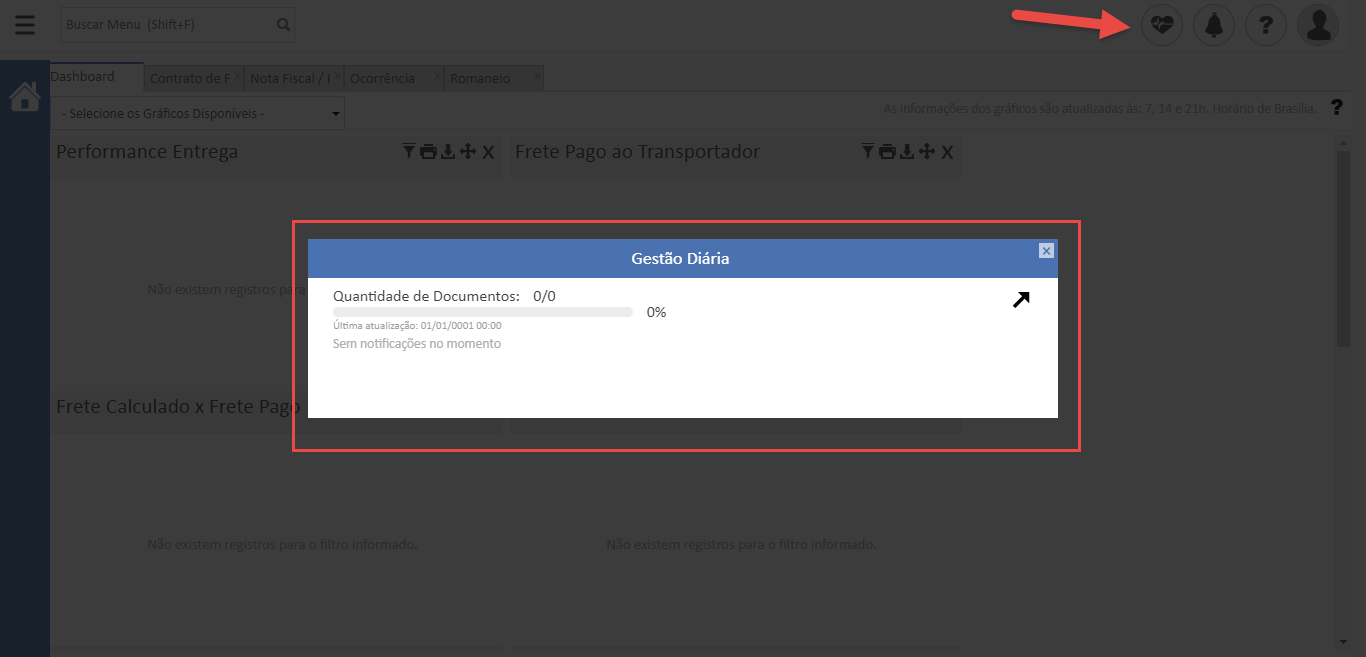Image resolution: width=1366 pixels, height=657 pixels.
Task: Download the Performance Entrega chart
Action: point(448,152)
